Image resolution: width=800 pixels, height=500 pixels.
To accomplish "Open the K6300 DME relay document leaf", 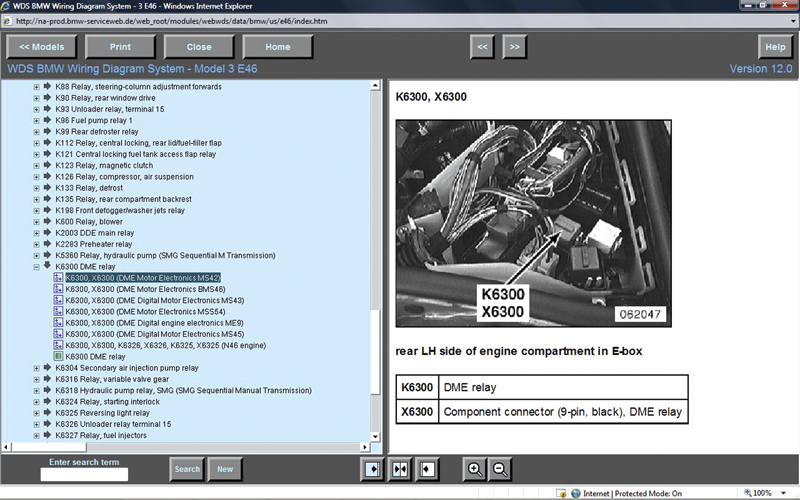I will point(95,357).
